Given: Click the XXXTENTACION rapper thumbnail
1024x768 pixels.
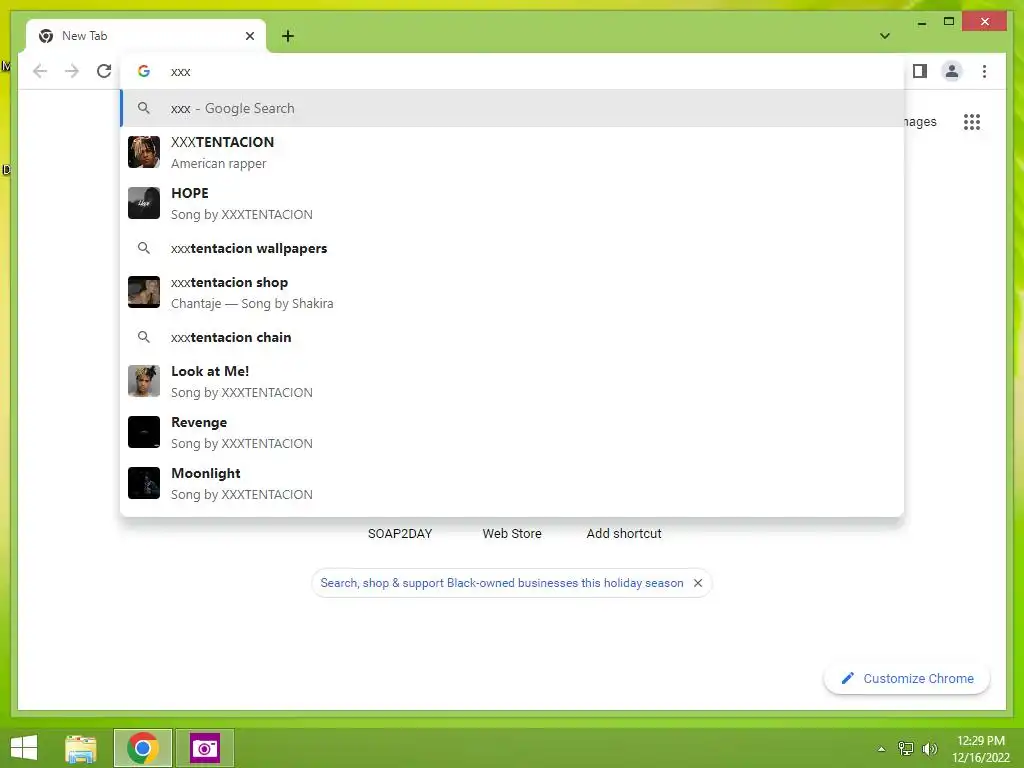Looking at the screenshot, I should [x=144, y=152].
